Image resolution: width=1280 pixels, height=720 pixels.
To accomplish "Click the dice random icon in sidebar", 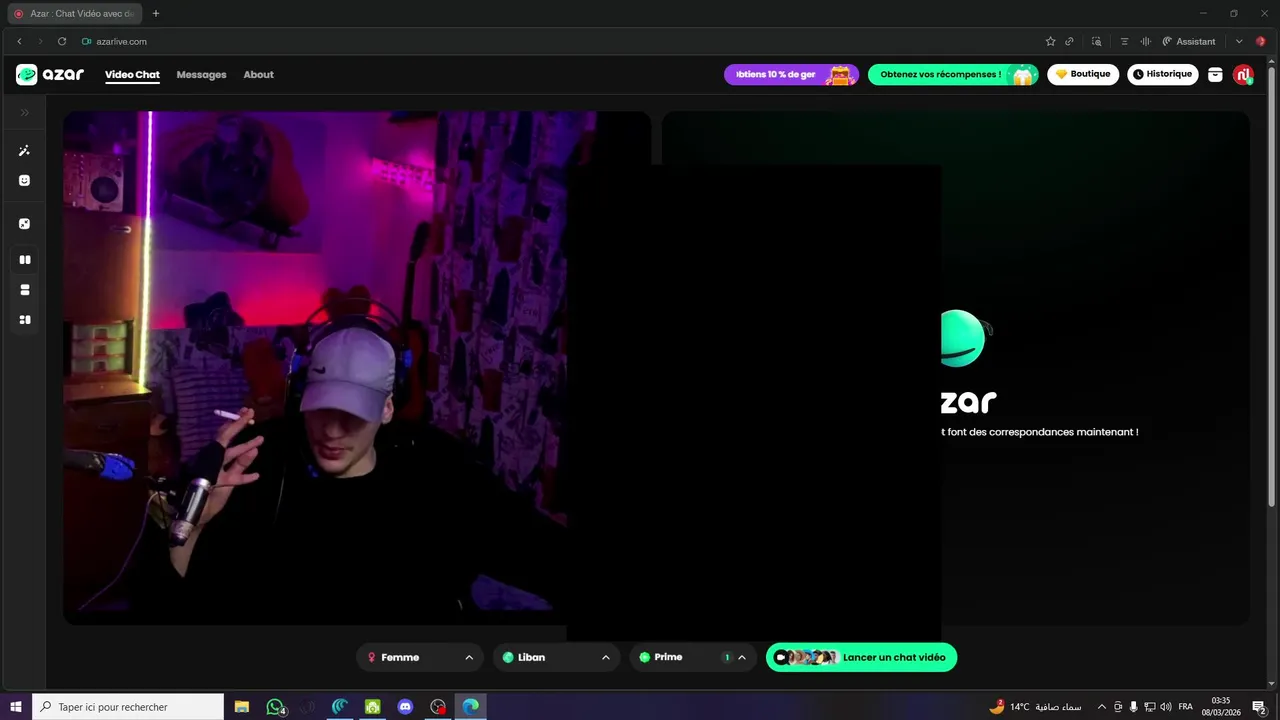I will tap(25, 224).
